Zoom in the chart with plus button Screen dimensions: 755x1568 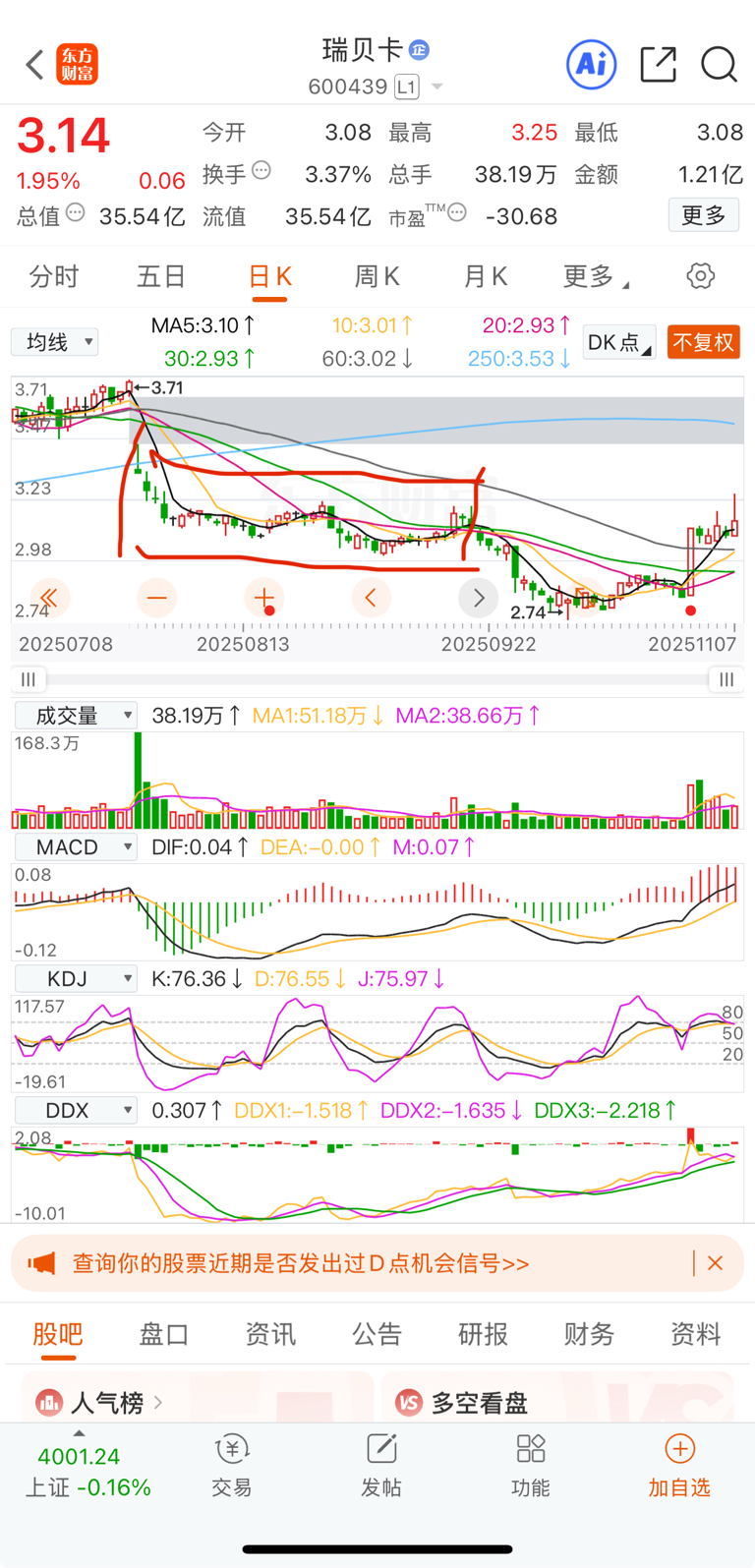click(x=263, y=597)
